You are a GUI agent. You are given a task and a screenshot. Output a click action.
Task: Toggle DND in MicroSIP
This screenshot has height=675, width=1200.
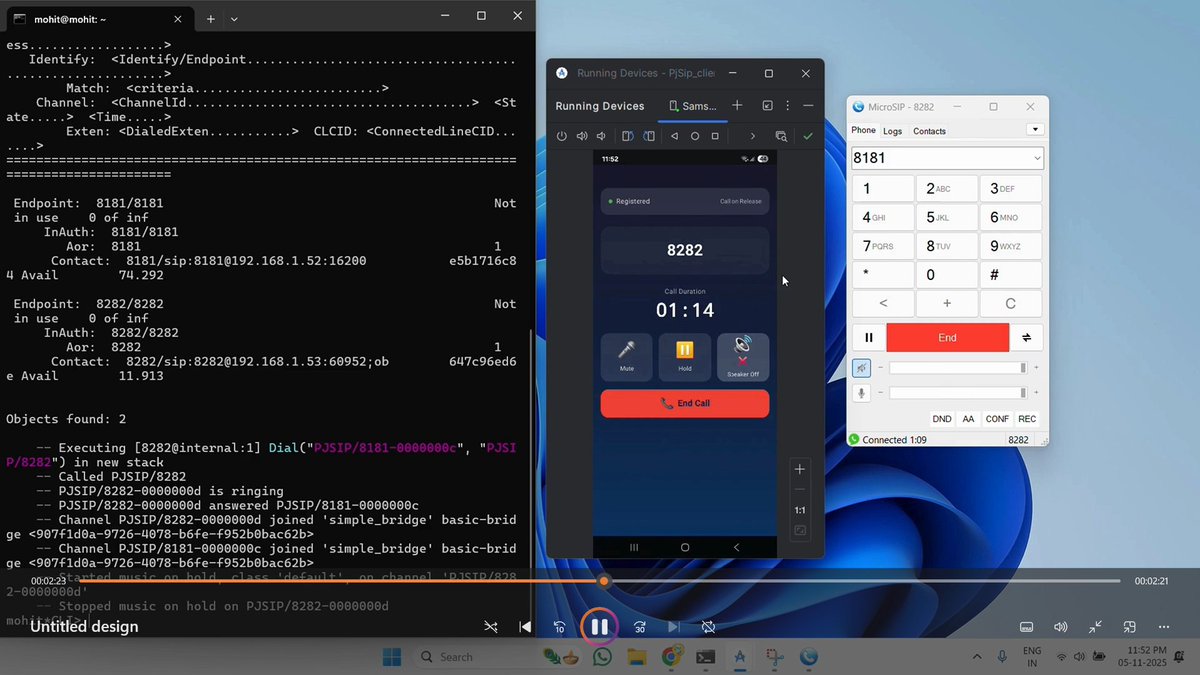pyautogui.click(x=942, y=419)
